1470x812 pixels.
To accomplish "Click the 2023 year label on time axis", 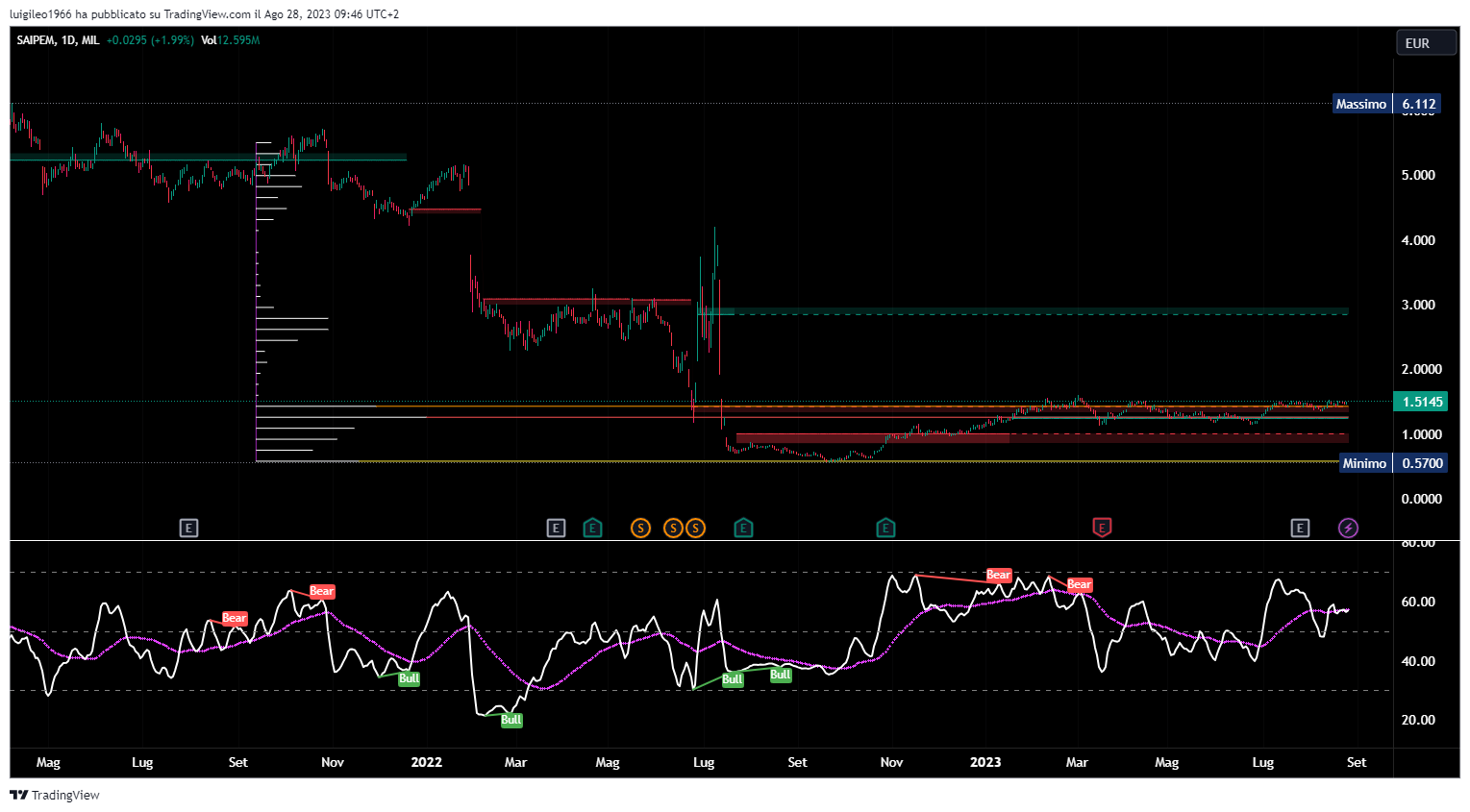I will pos(985,762).
